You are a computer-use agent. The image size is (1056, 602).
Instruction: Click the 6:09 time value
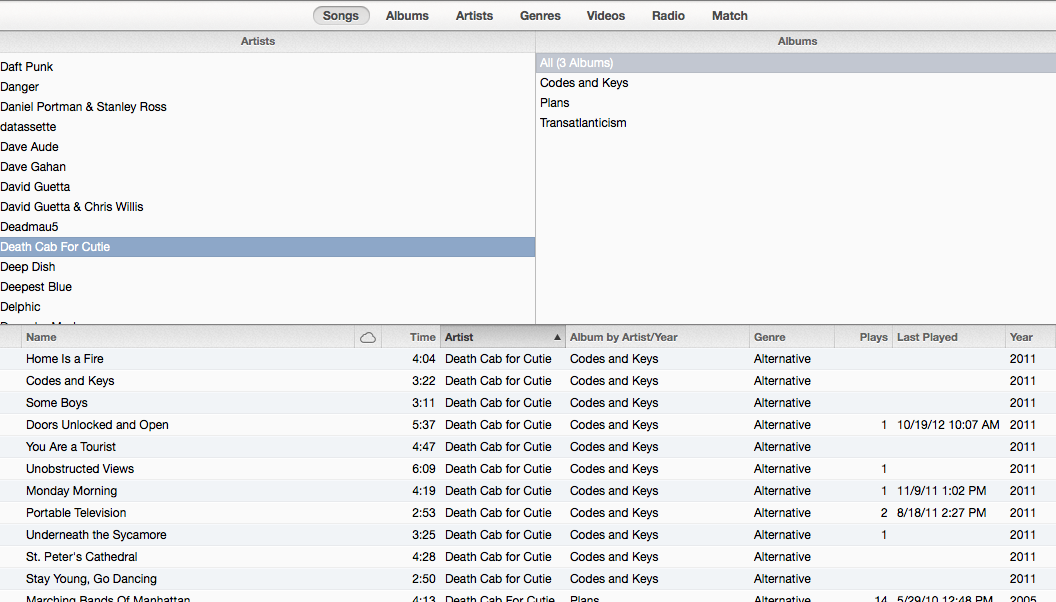coord(424,469)
